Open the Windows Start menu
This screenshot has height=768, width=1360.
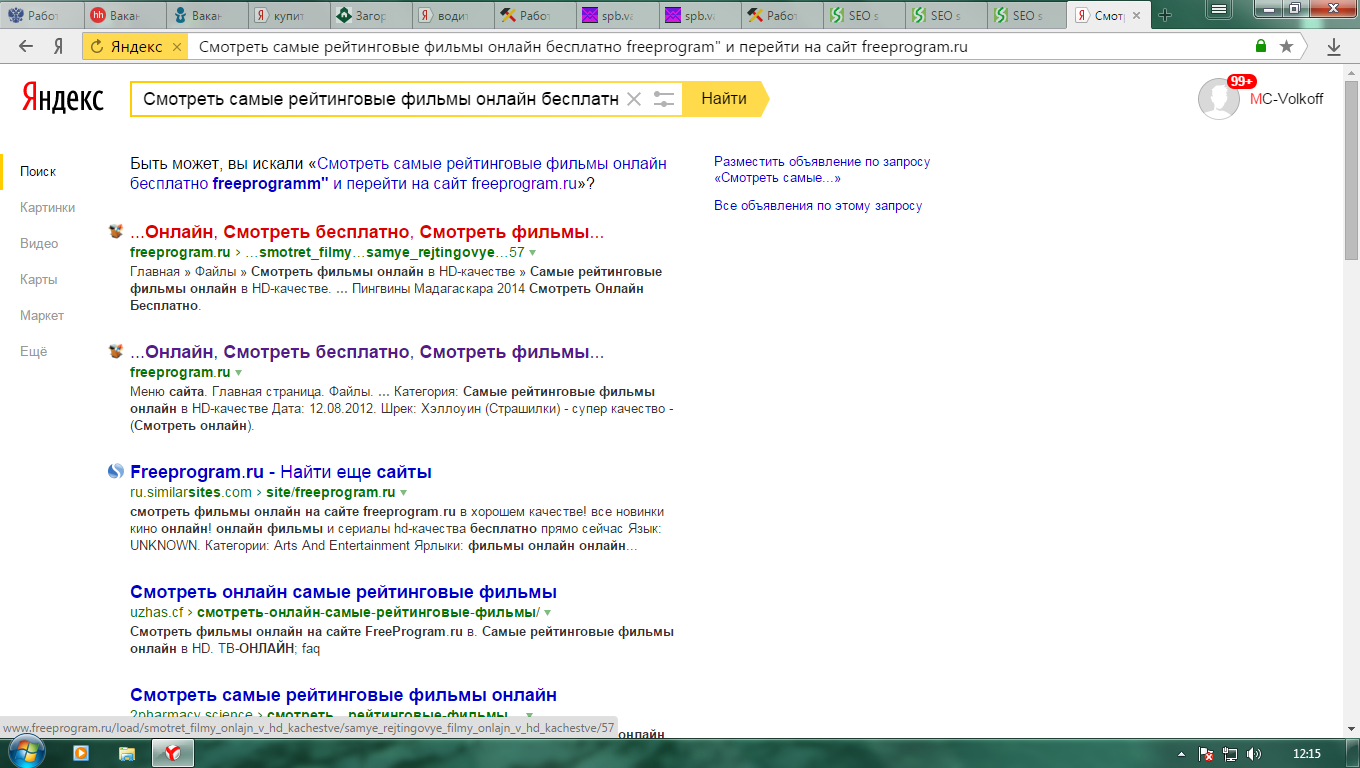[x=27, y=752]
